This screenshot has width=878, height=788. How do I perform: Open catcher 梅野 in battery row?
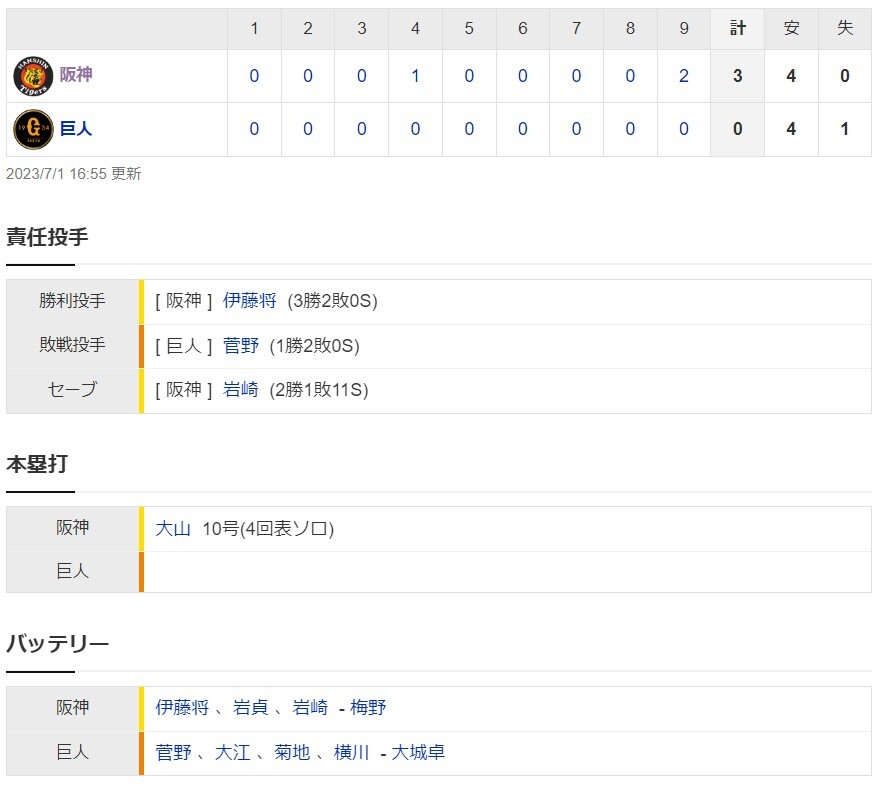(x=368, y=708)
